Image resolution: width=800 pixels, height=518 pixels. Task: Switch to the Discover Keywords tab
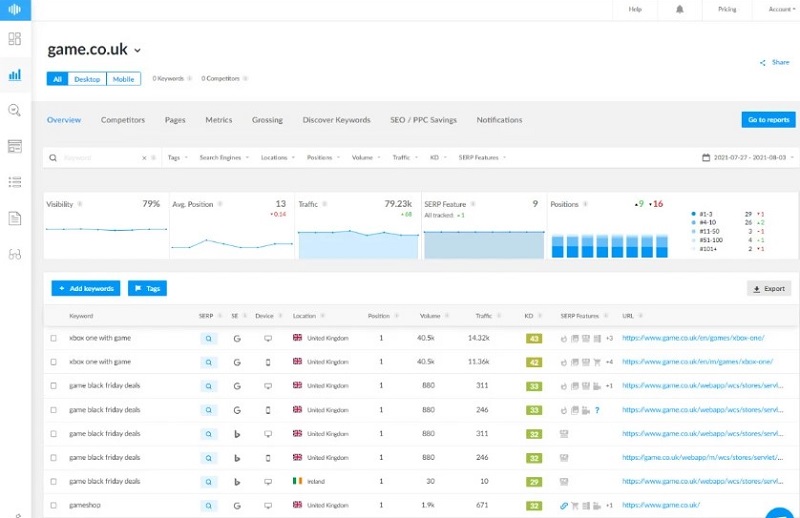(337, 120)
